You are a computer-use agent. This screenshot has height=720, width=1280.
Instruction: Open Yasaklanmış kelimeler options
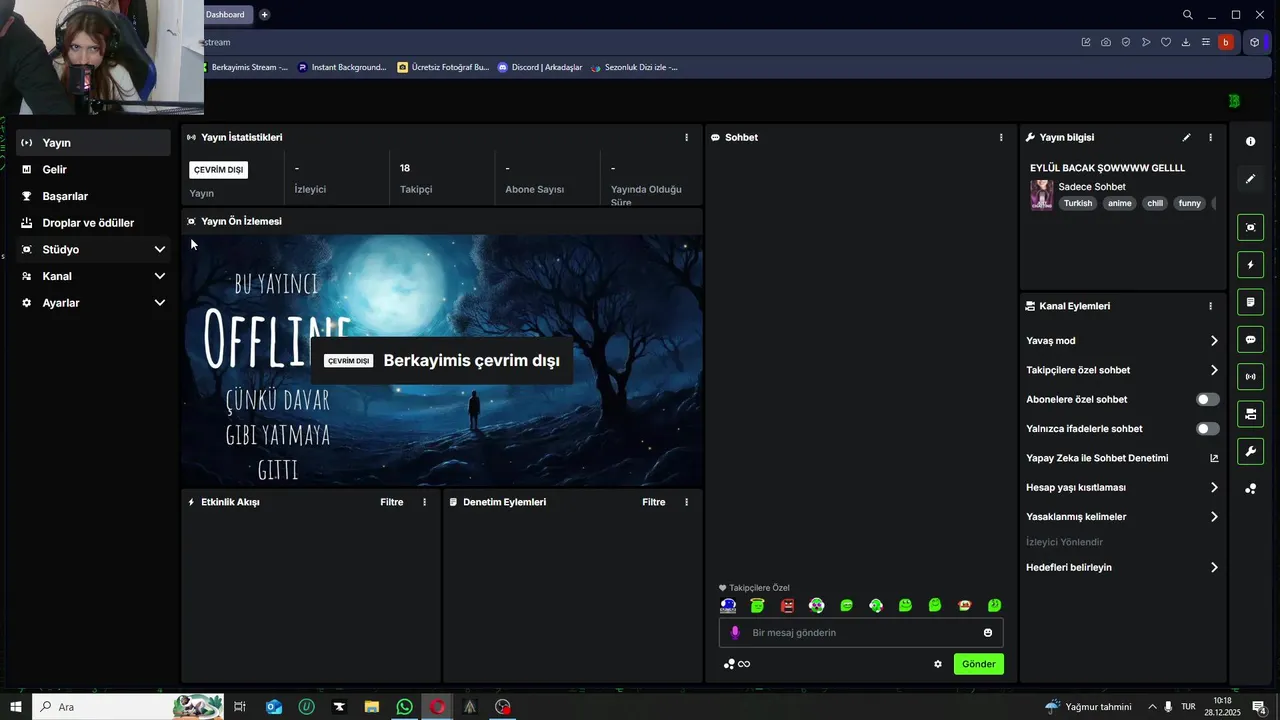point(1122,517)
